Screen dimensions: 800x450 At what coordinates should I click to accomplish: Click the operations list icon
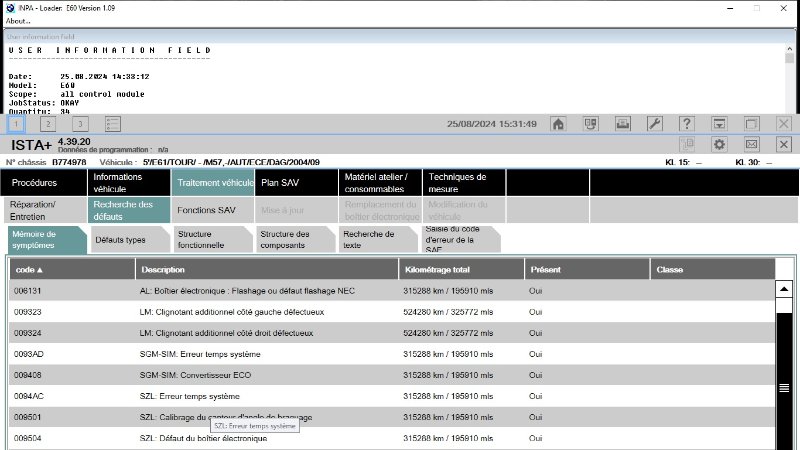click(x=113, y=124)
